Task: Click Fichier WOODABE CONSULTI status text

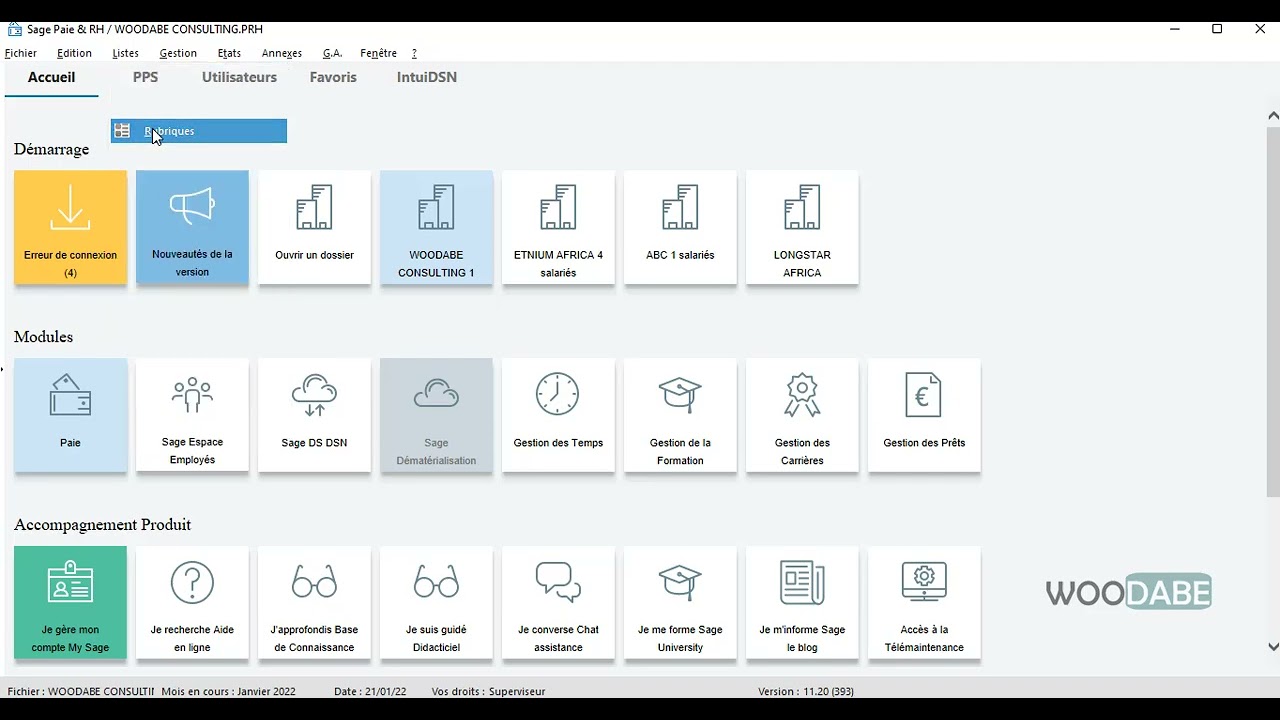Action: point(80,691)
